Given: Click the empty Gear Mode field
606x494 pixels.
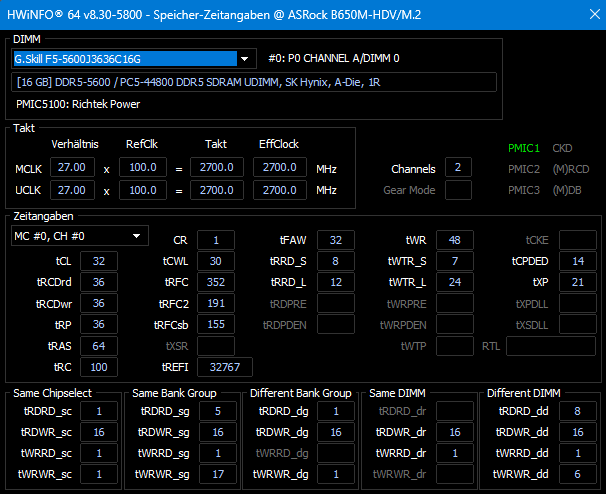Looking at the screenshot, I should point(458,190).
